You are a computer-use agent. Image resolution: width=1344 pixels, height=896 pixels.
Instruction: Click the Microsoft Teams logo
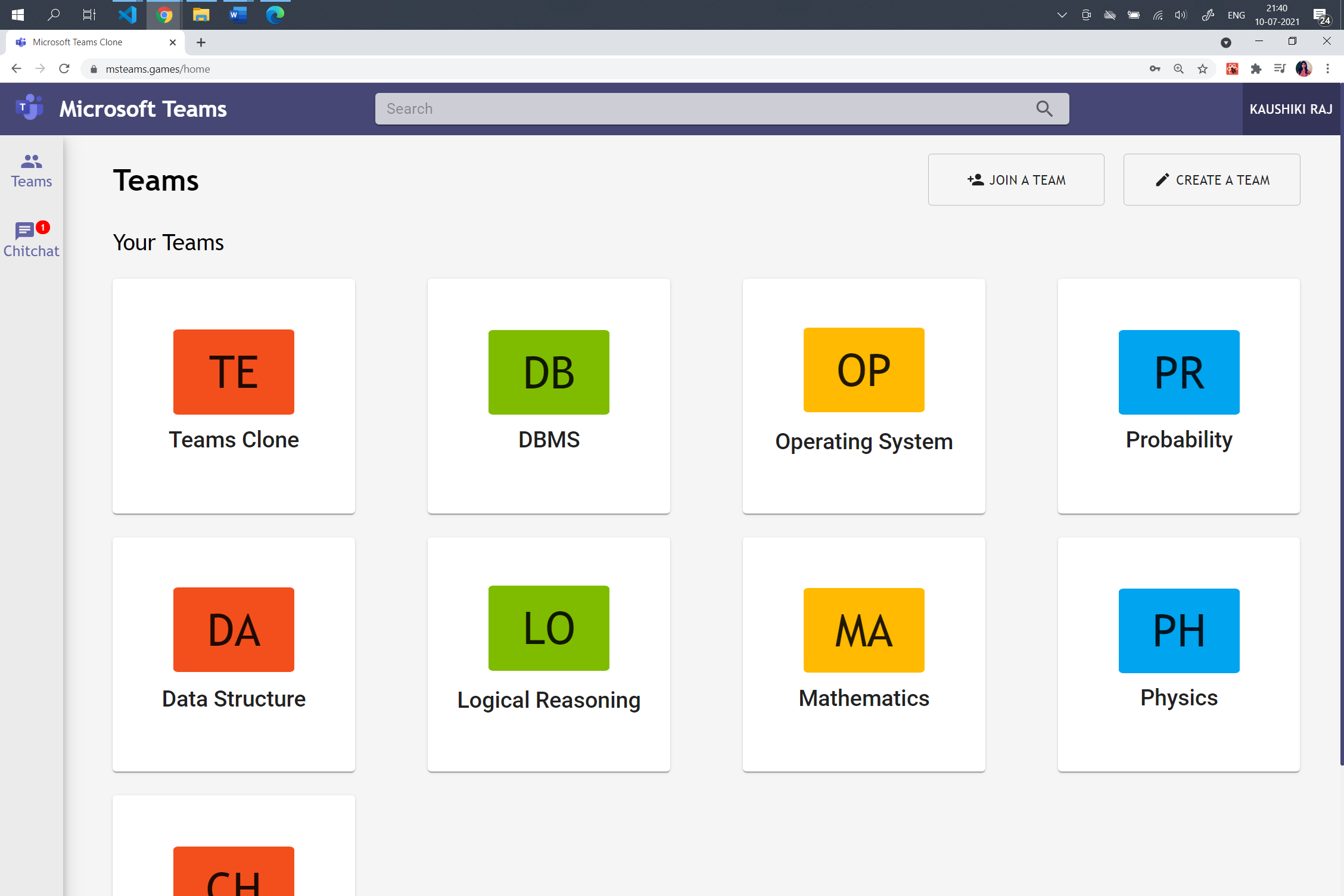point(30,108)
